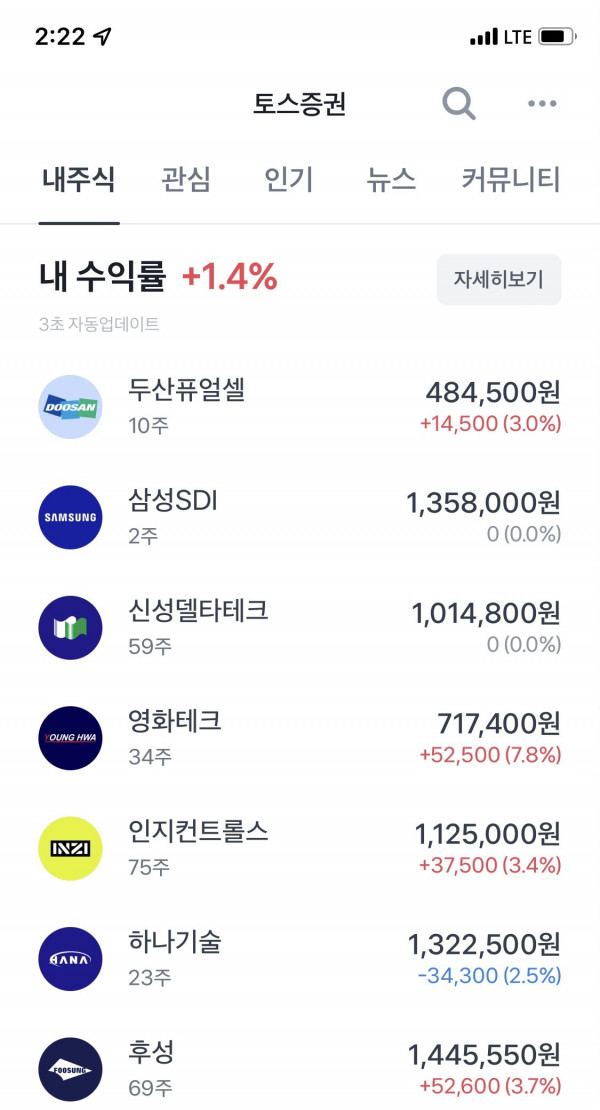The image size is (600, 1110).
Task: Tap the yellow INZI logo icon
Action: (x=70, y=849)
